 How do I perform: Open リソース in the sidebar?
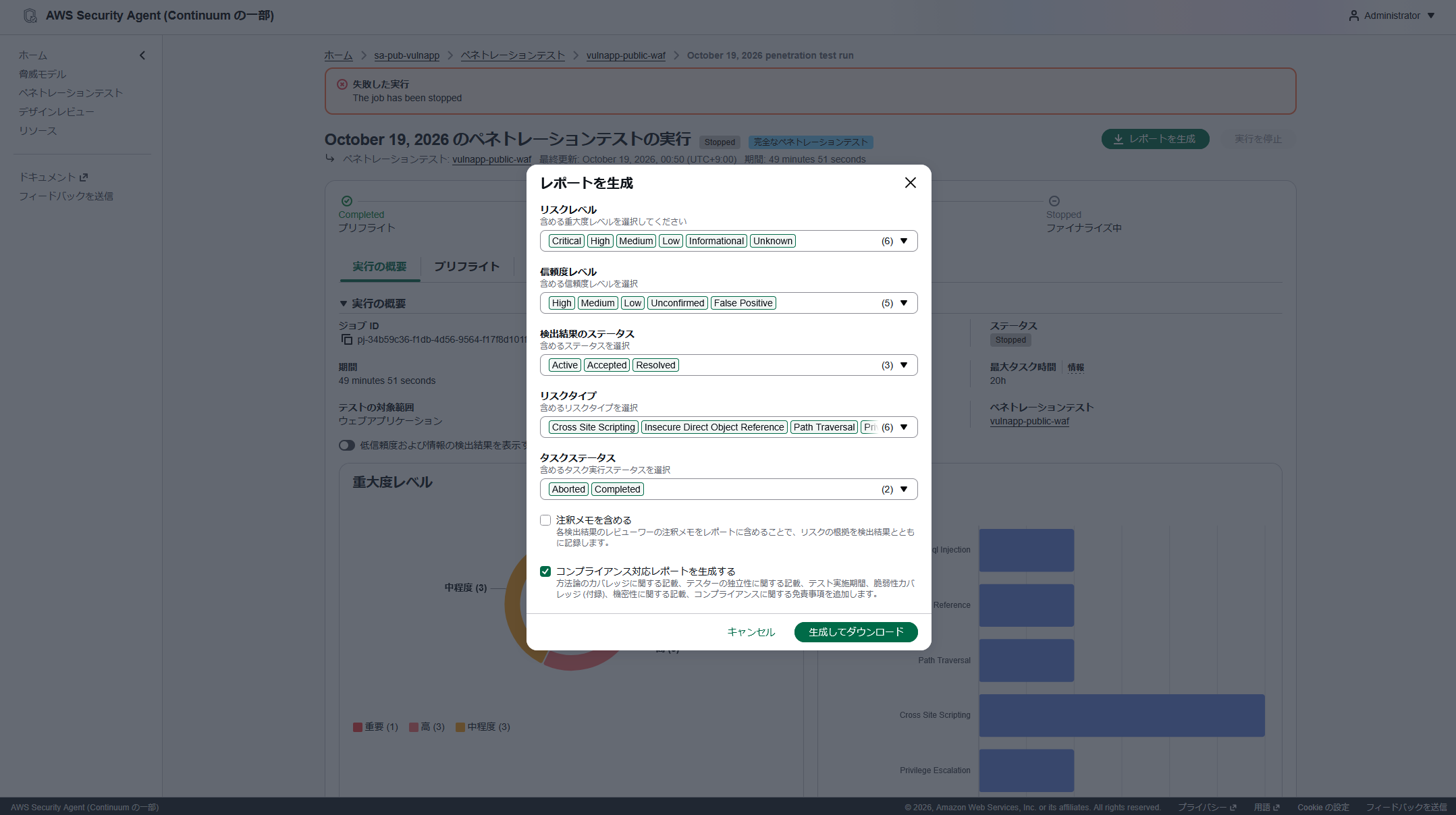tap(38, 131)
